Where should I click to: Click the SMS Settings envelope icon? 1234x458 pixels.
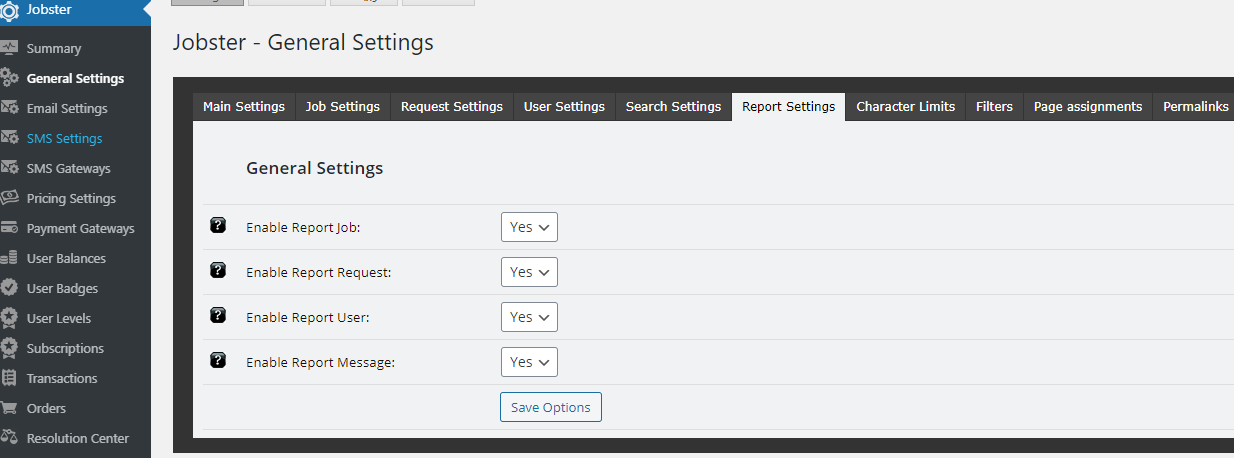coord(9,138)
